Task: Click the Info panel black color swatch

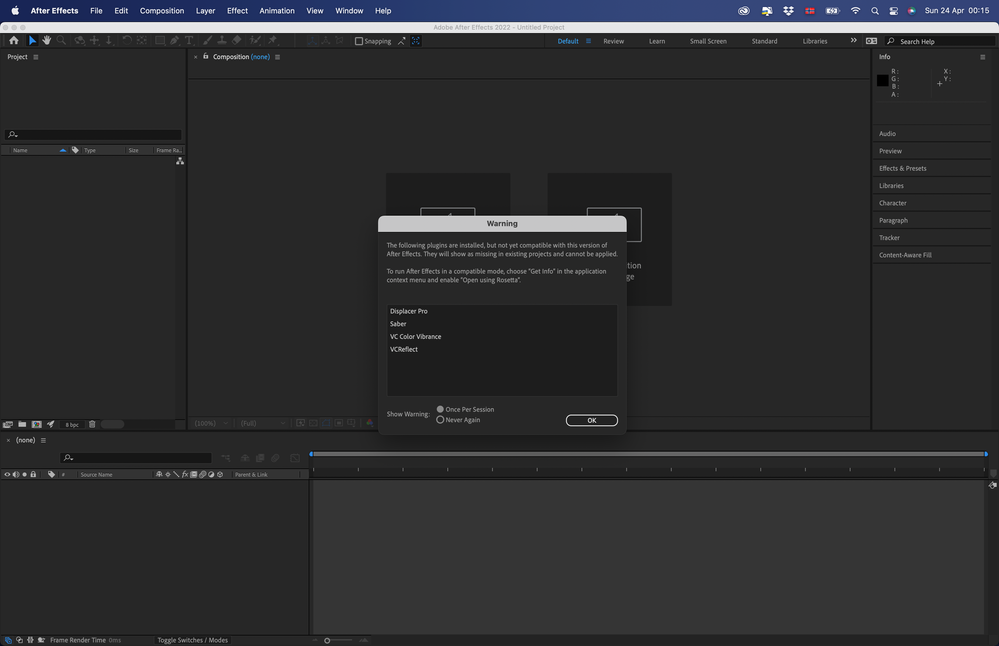Action: (882, 80)
